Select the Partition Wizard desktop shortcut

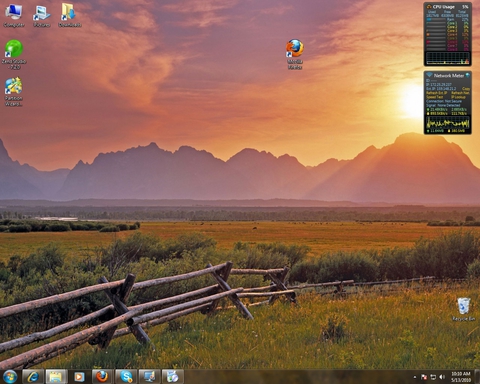click(x=14, y=92)
